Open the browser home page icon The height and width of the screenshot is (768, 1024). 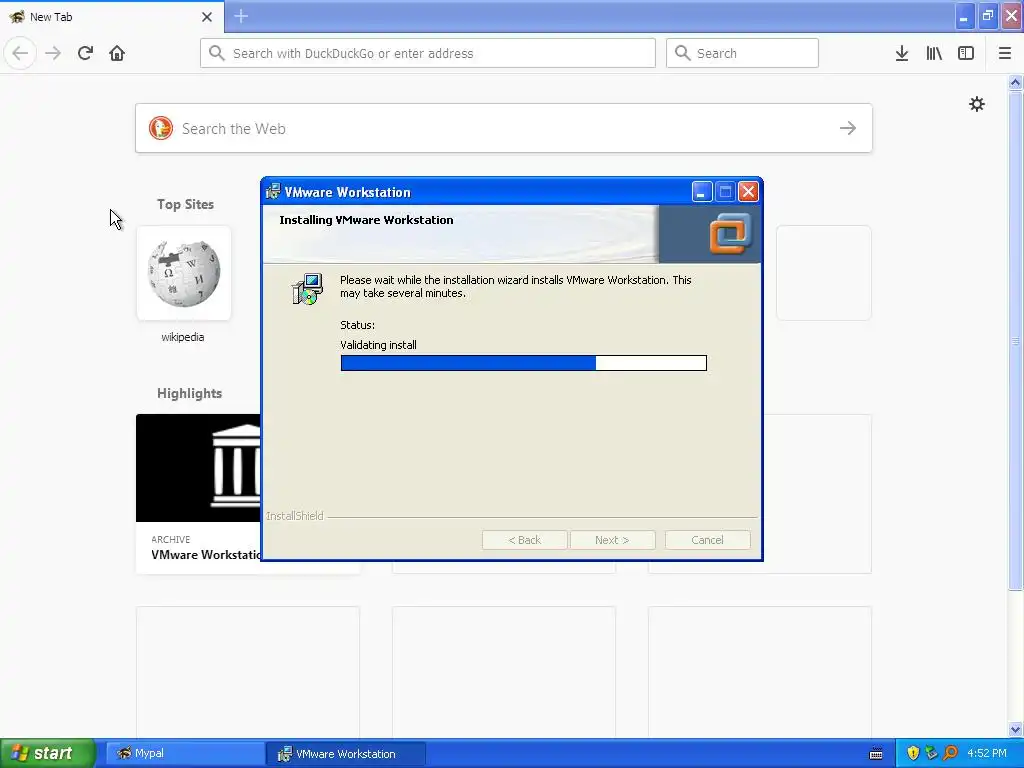pos(117,53)
